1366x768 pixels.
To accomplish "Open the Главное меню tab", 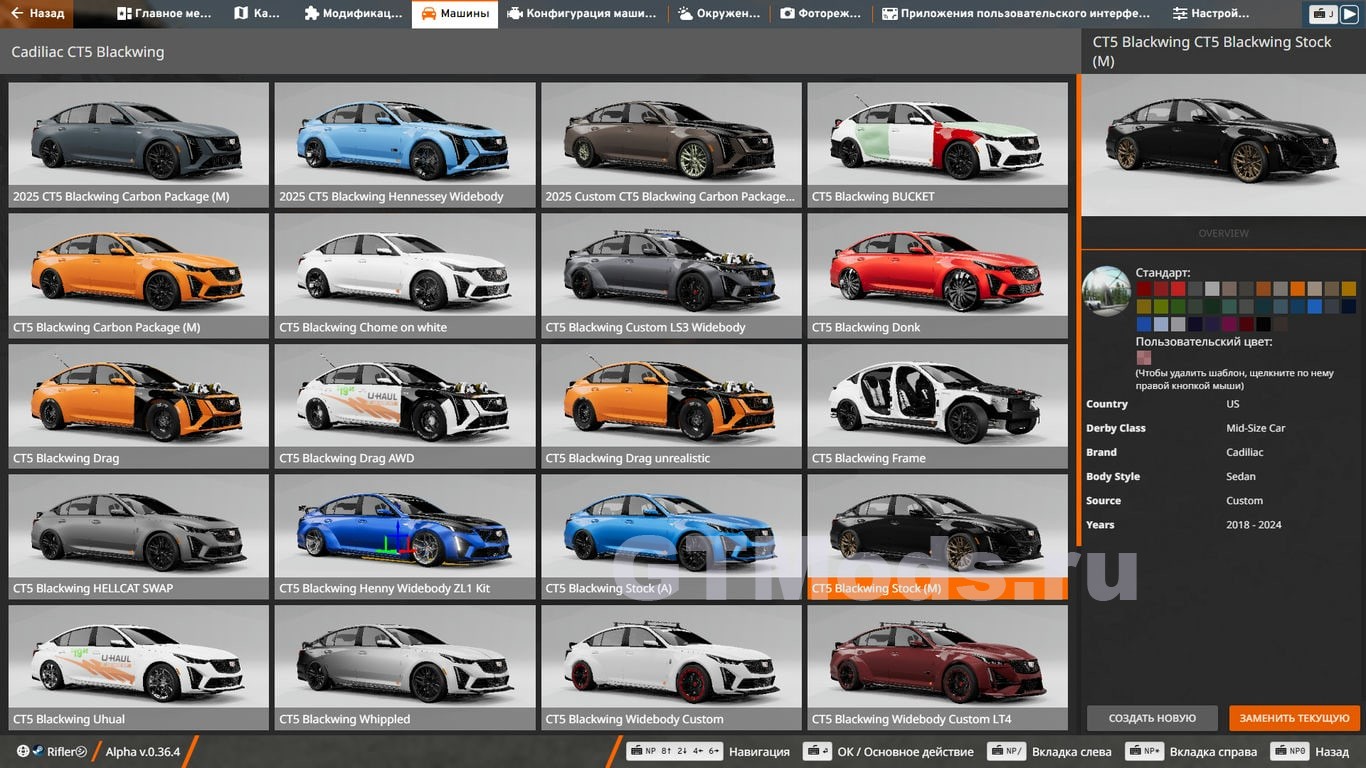I will click(164, 14).
